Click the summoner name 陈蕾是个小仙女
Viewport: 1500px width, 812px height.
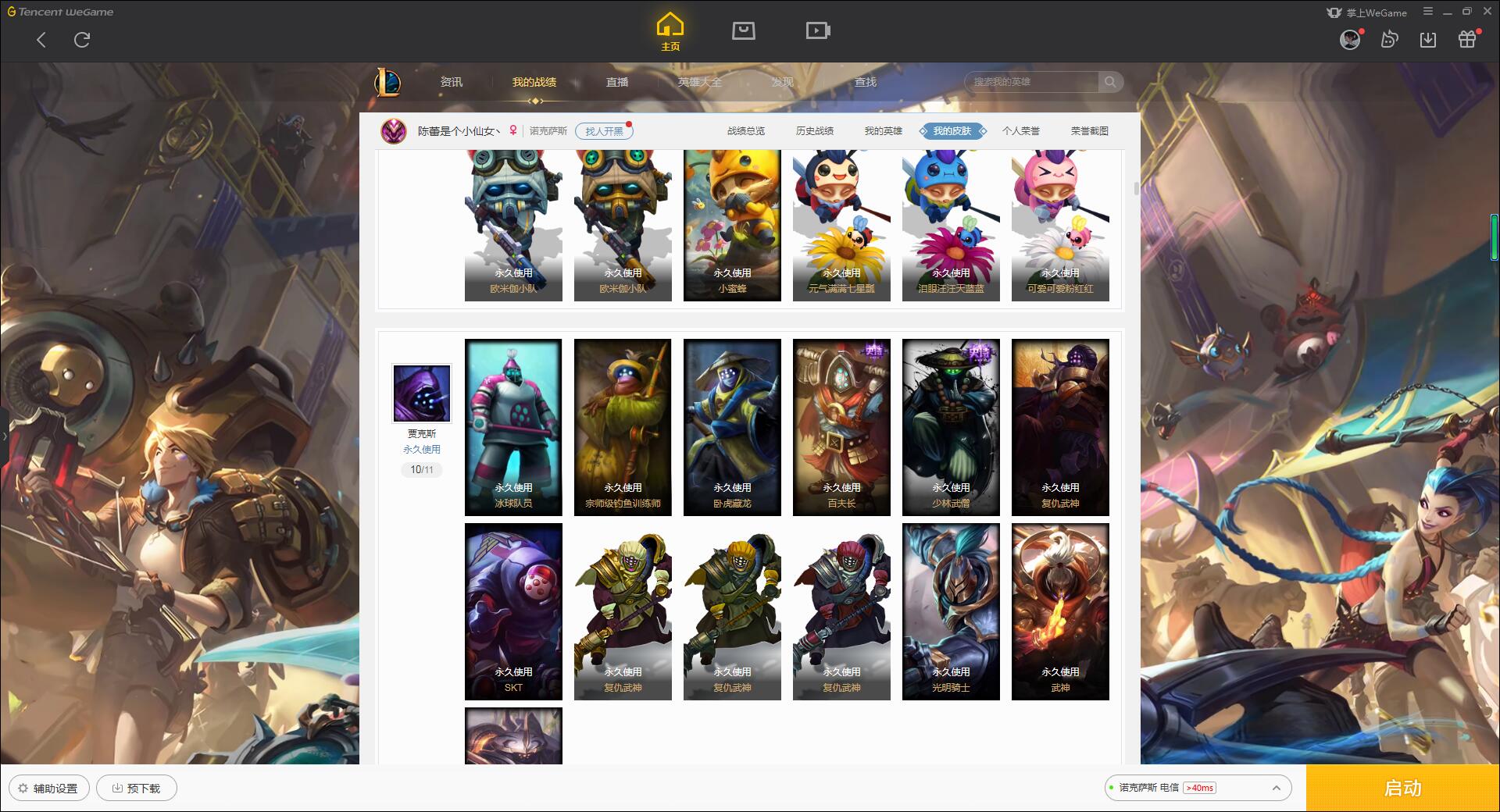click(459, 131)
